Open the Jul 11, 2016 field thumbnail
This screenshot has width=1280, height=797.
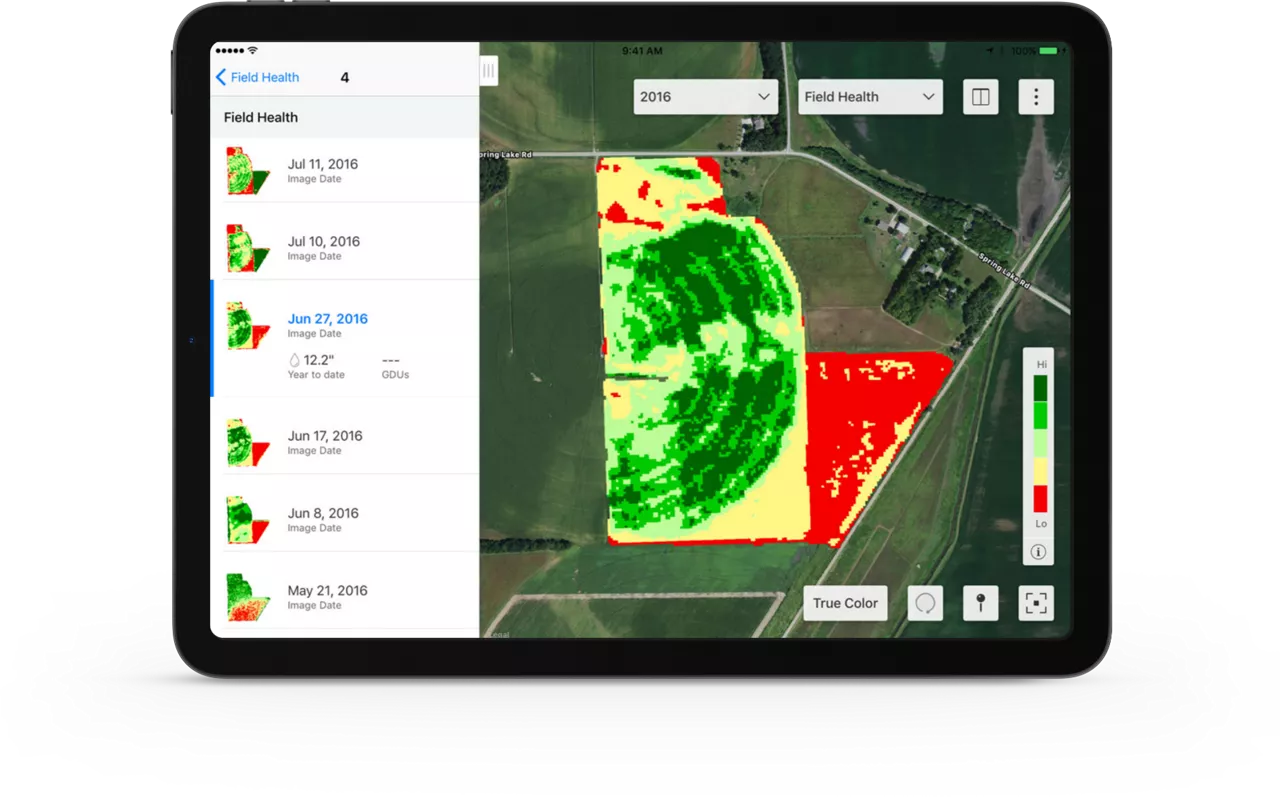[248, 170]
